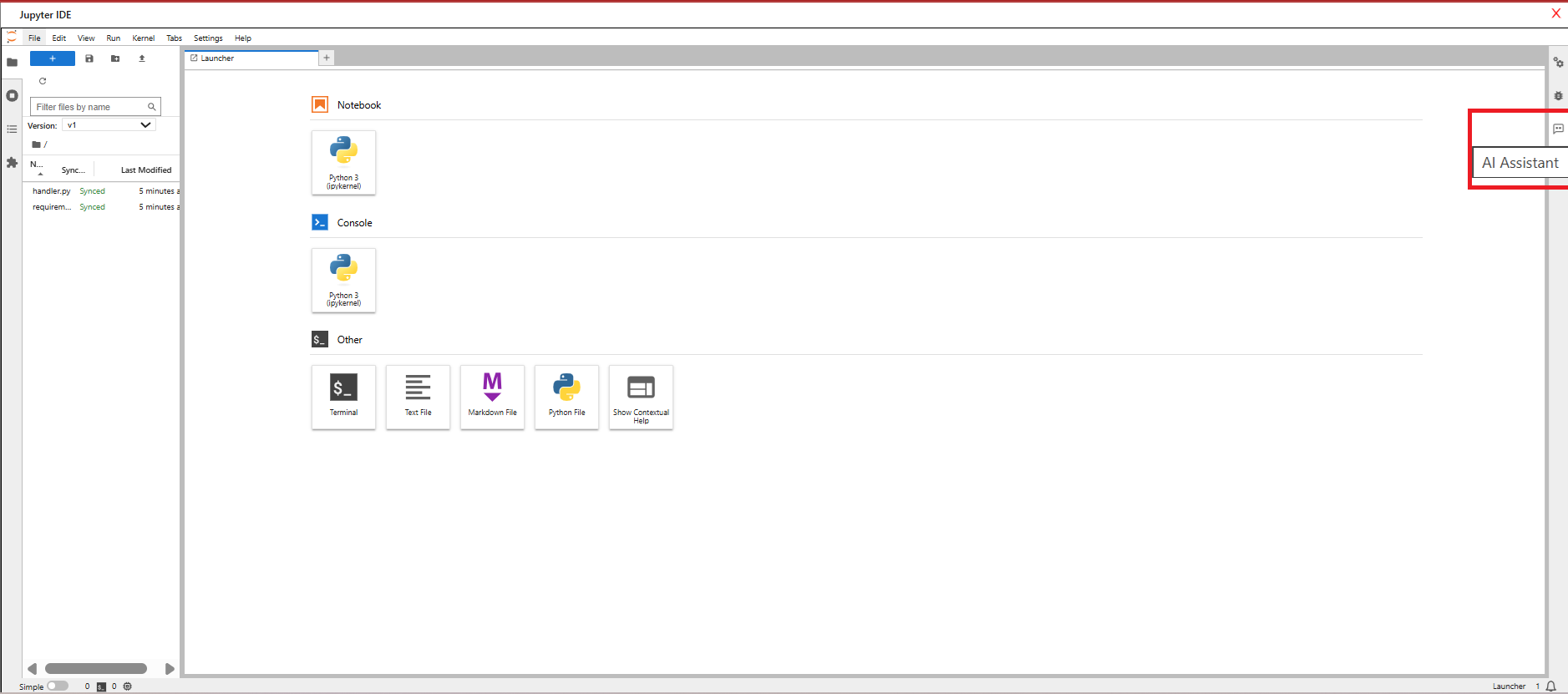1568x694 pixels.
Task: Click the Filter files by name field
Action: (x=90, y=107)
